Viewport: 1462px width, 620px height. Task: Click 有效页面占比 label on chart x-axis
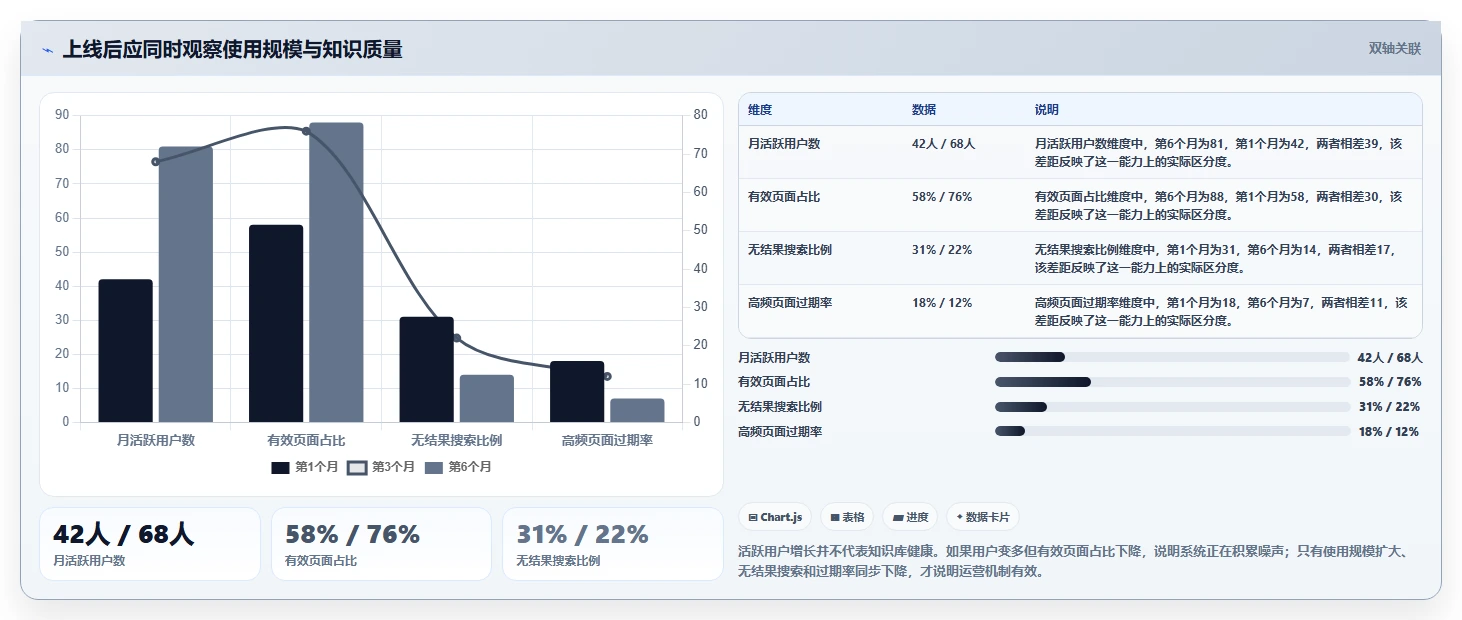click(306, 440)
